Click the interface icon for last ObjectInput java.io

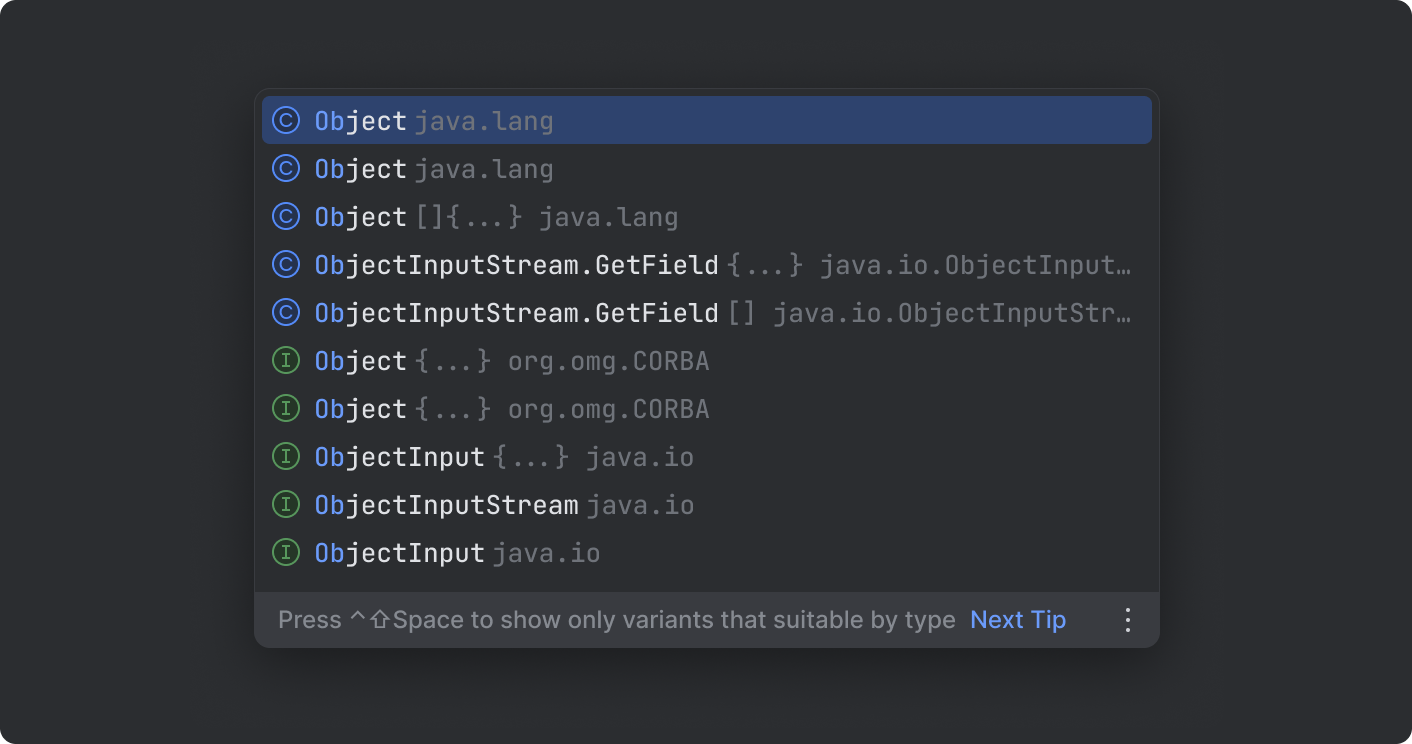coord(286,552)
